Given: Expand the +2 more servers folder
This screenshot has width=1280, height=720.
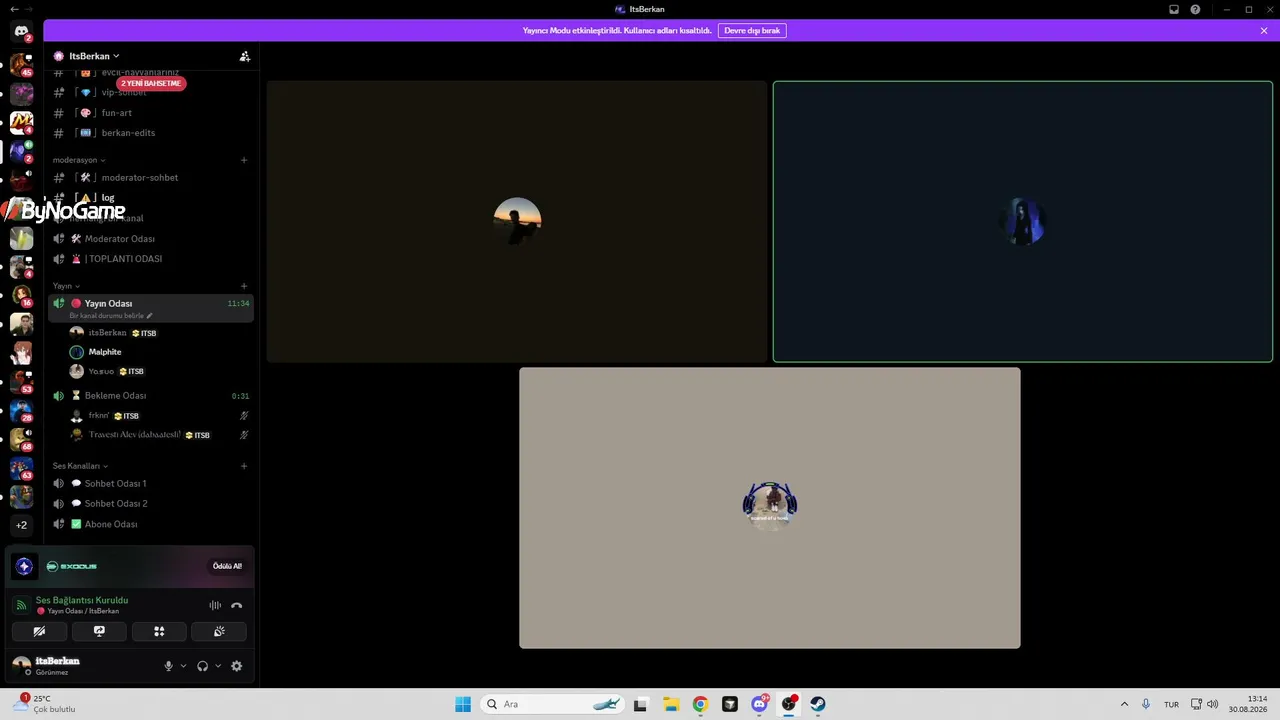Looking at the screenshot, I should point(21,525).
